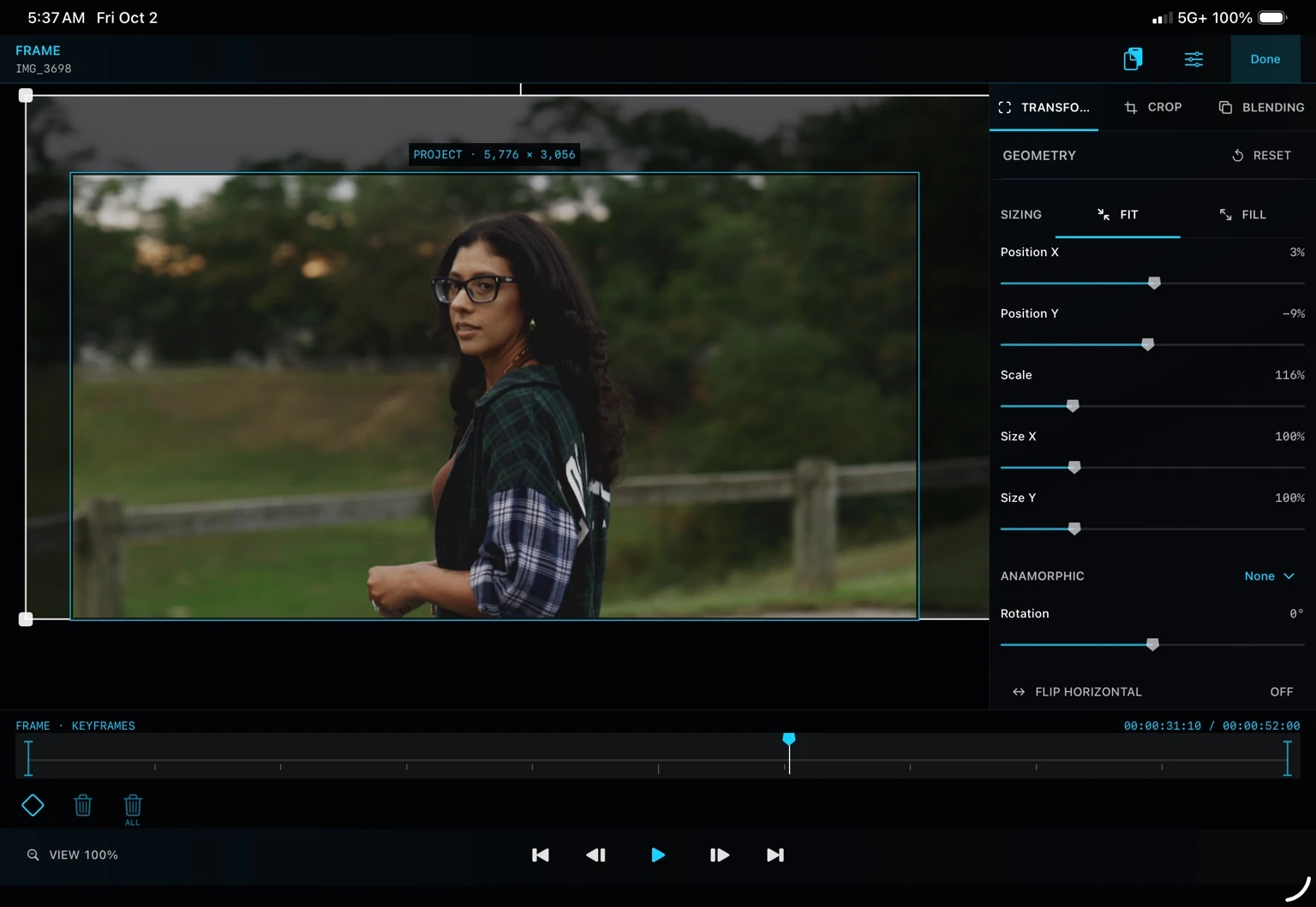This screenshot has height=907, width=1316.
Task: Click the Position Y slider handle
Action: [x=1148, y=344]
